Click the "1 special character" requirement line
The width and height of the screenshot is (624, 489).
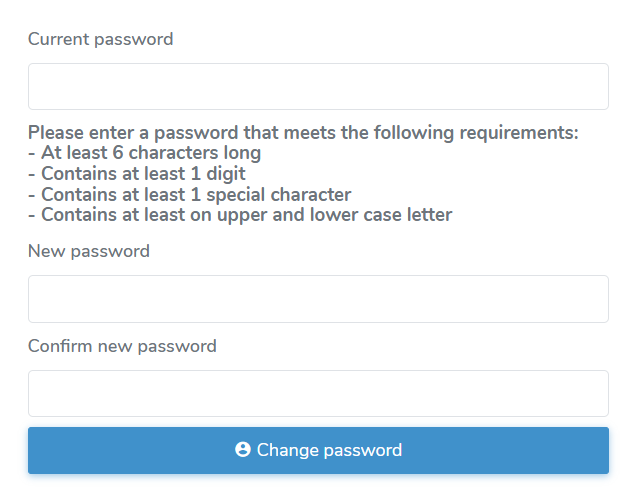tap(189, 194)
